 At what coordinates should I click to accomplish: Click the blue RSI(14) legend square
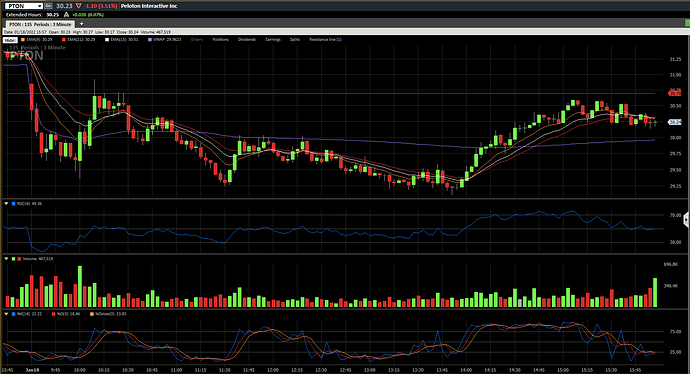tap(13, 204)
